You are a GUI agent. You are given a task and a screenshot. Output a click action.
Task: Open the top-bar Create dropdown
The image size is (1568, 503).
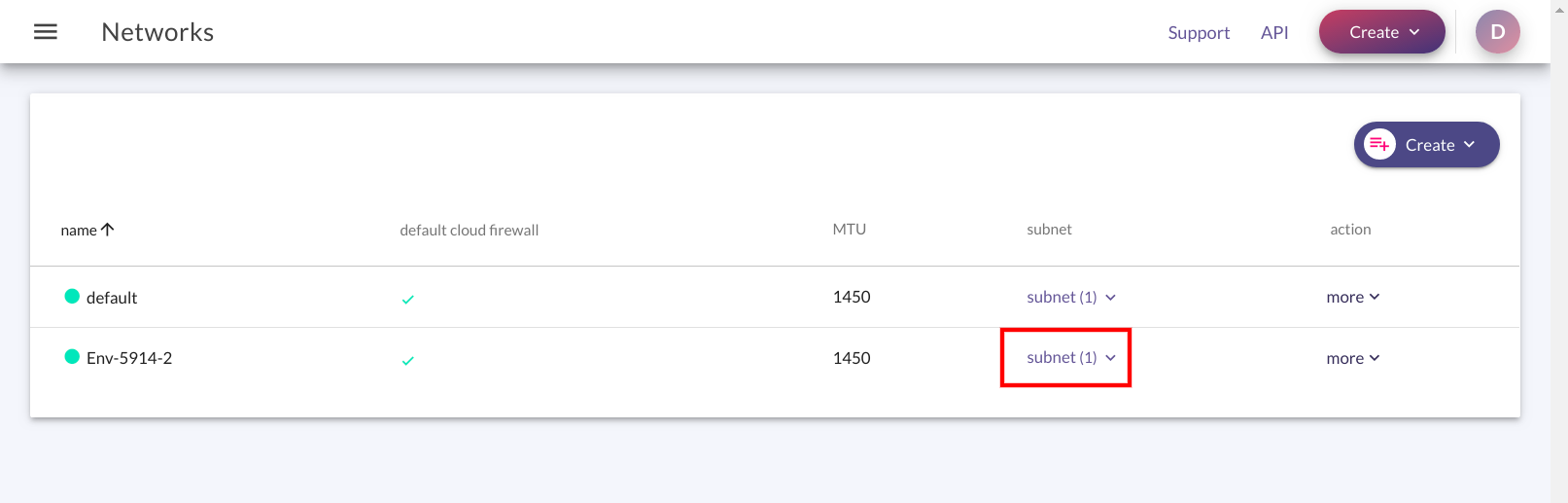[1381, 32]
